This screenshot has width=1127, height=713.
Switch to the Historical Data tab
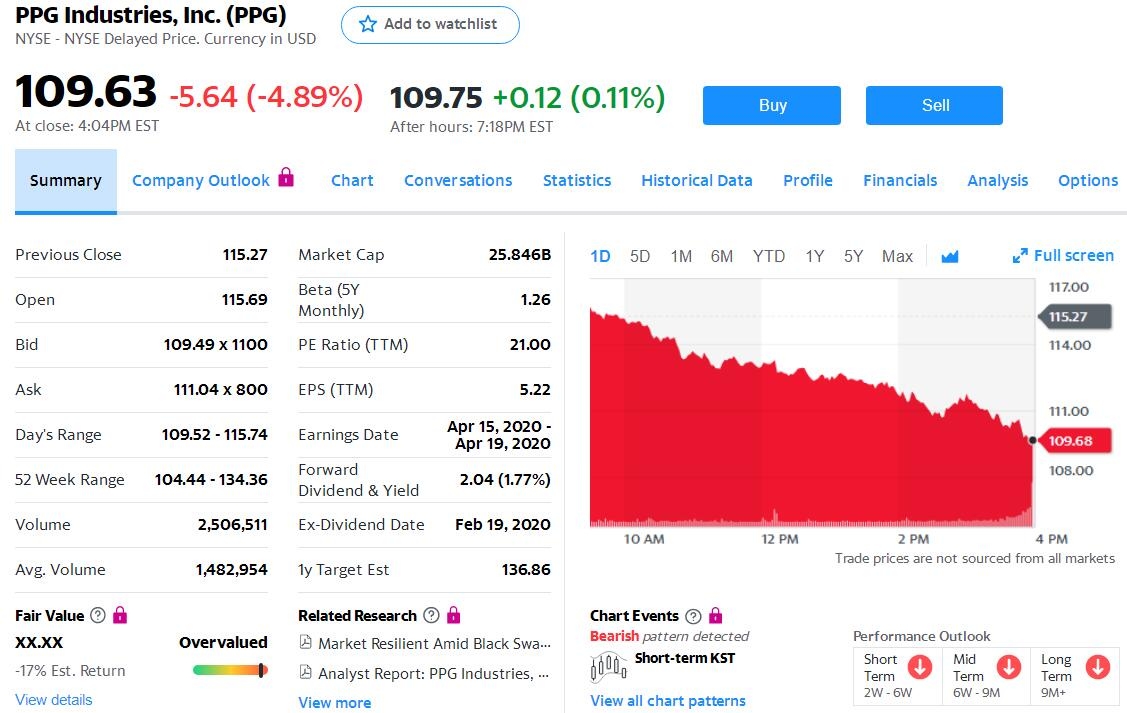tap(696, 181)
